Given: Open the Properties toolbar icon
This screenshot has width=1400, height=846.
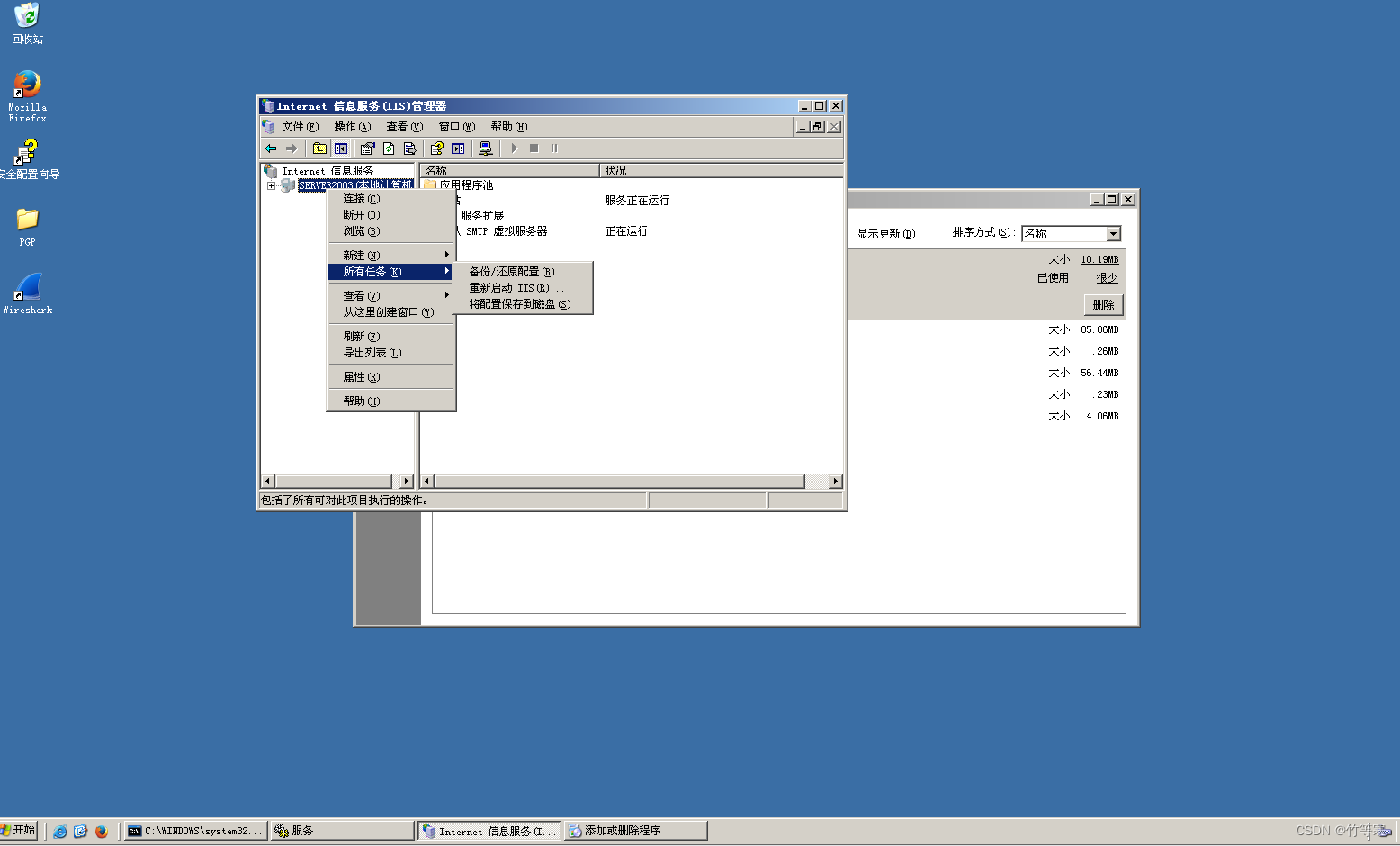Looking at the screenshot, I should coord(367,148).
